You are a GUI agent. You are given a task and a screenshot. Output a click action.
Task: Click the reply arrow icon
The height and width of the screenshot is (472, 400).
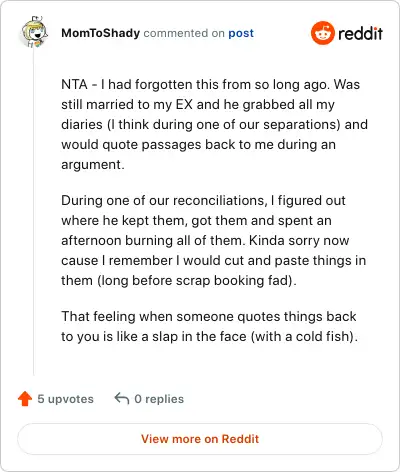(x=122, y=398)
